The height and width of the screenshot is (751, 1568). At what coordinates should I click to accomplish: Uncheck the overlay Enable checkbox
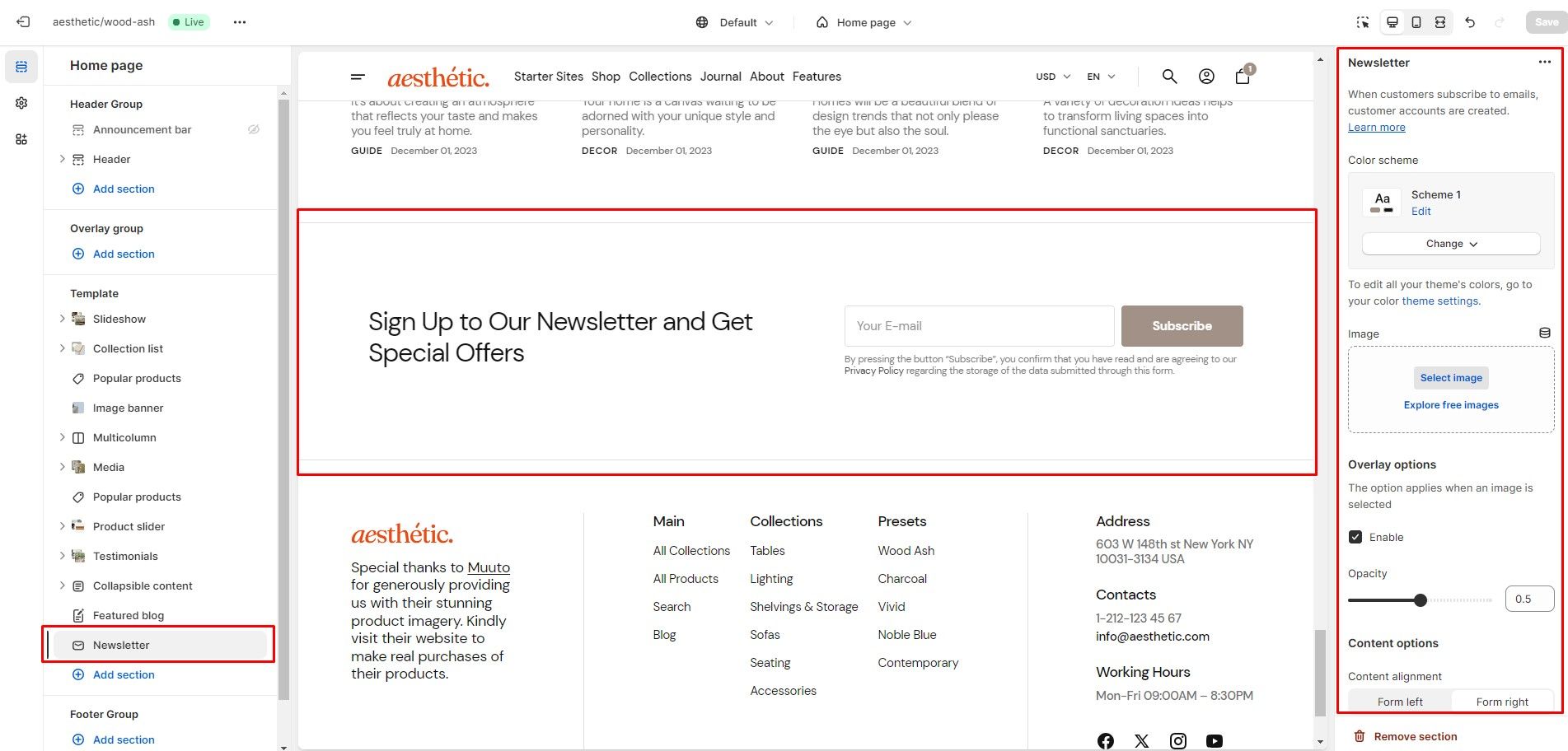[x=1355, y=537]
